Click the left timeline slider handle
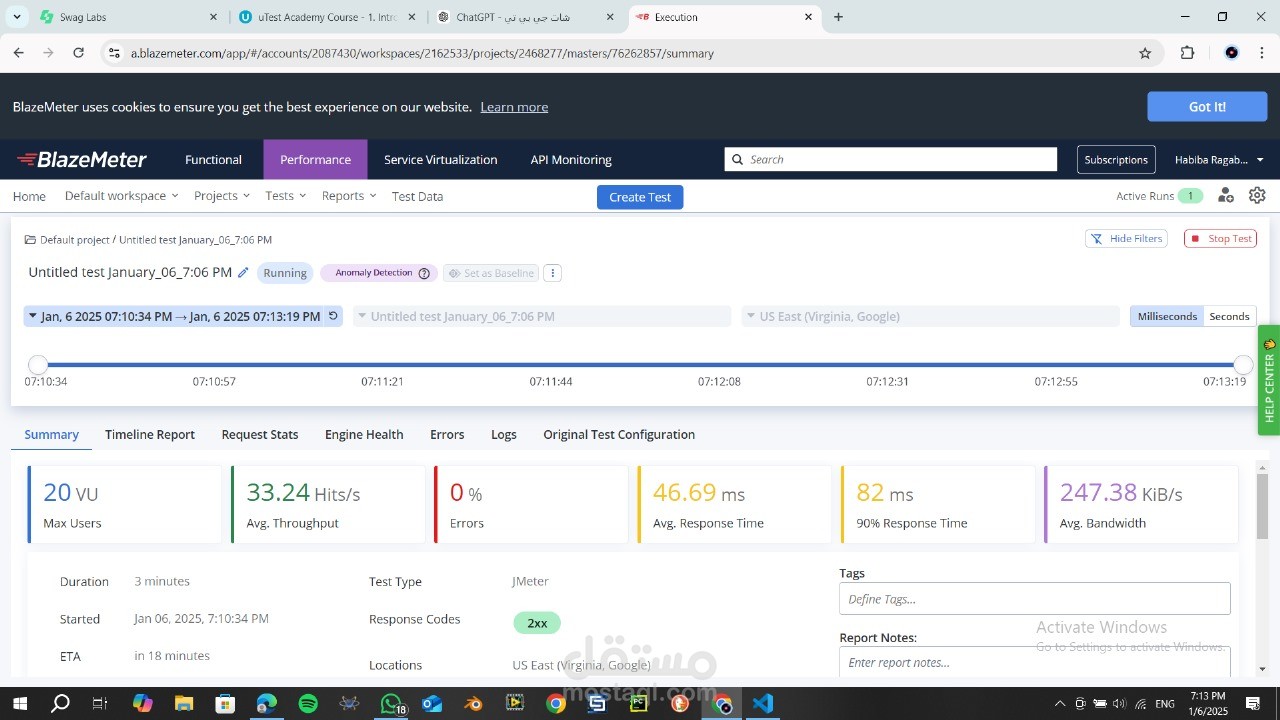Image resolution: width=1280 pixels, height=720 pixels. (x=37, y=365)
